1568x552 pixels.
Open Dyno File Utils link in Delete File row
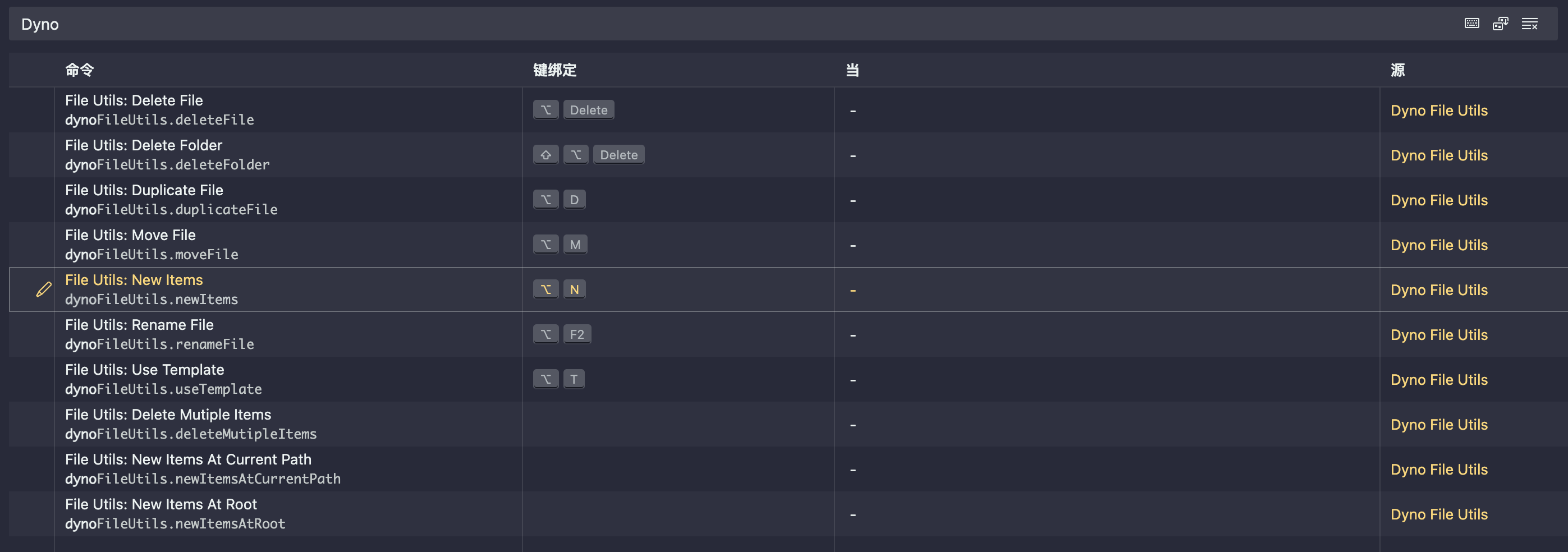(x=1438, y=111)
